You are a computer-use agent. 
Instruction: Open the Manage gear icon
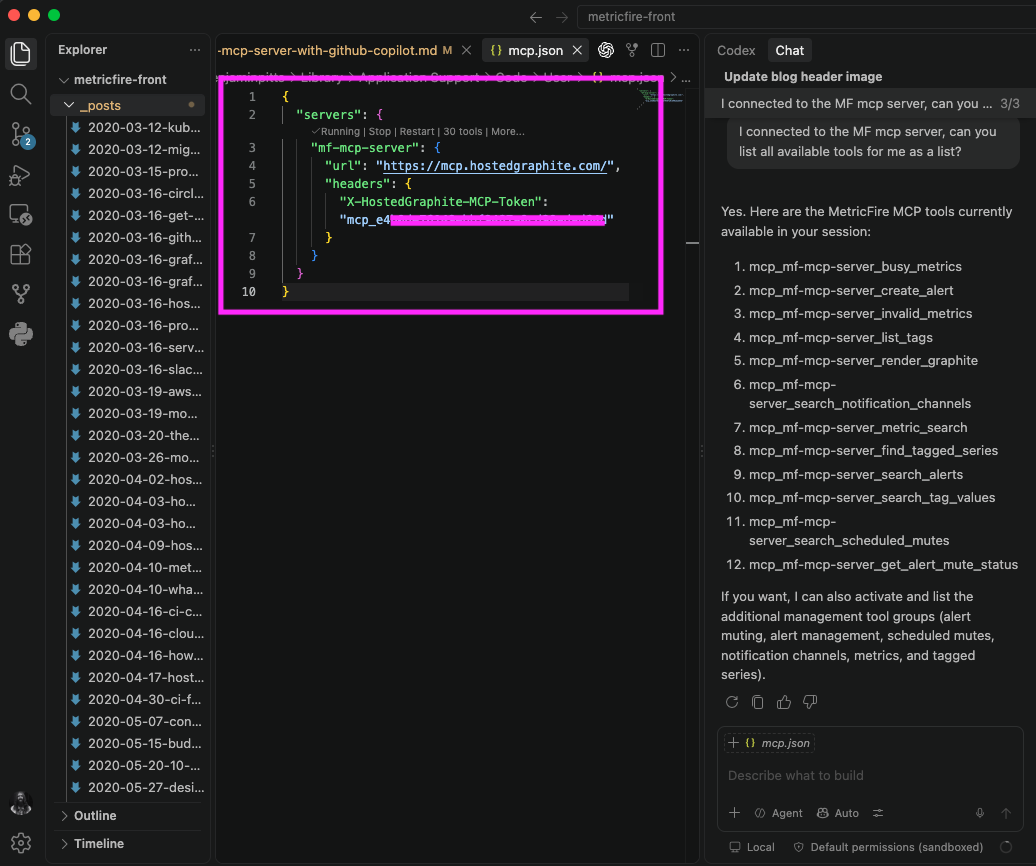click(20, 843)
